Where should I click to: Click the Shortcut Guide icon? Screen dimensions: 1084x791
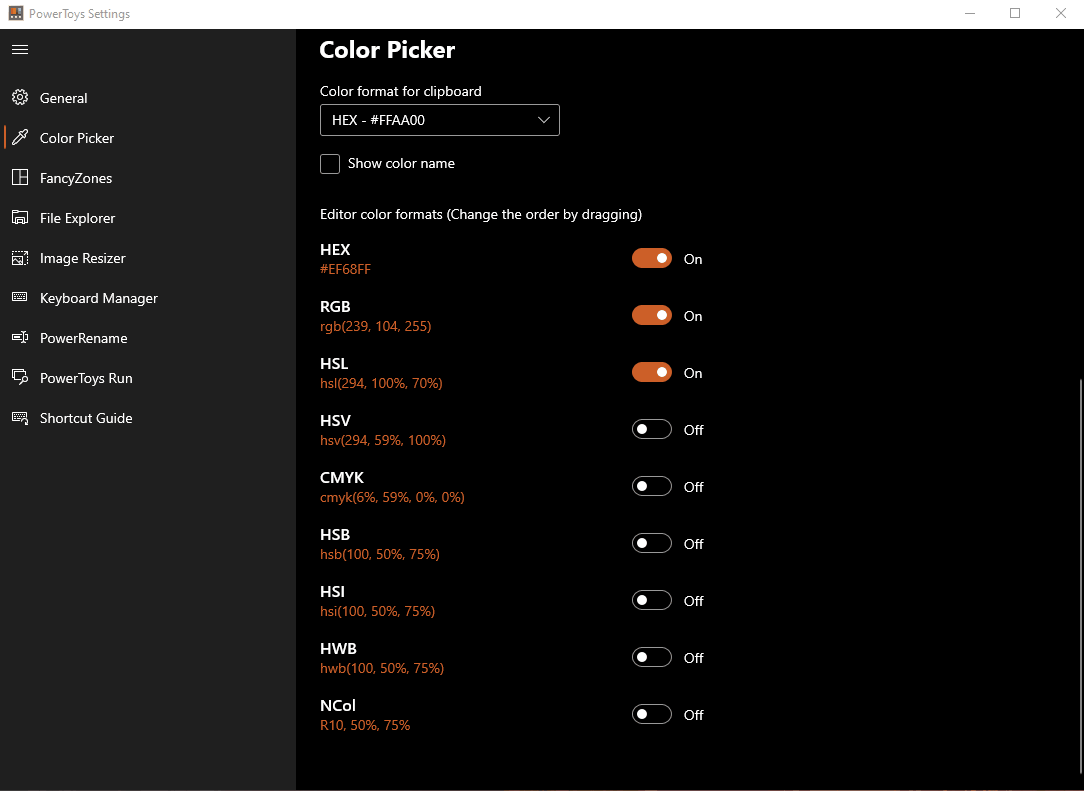point(20,418)
